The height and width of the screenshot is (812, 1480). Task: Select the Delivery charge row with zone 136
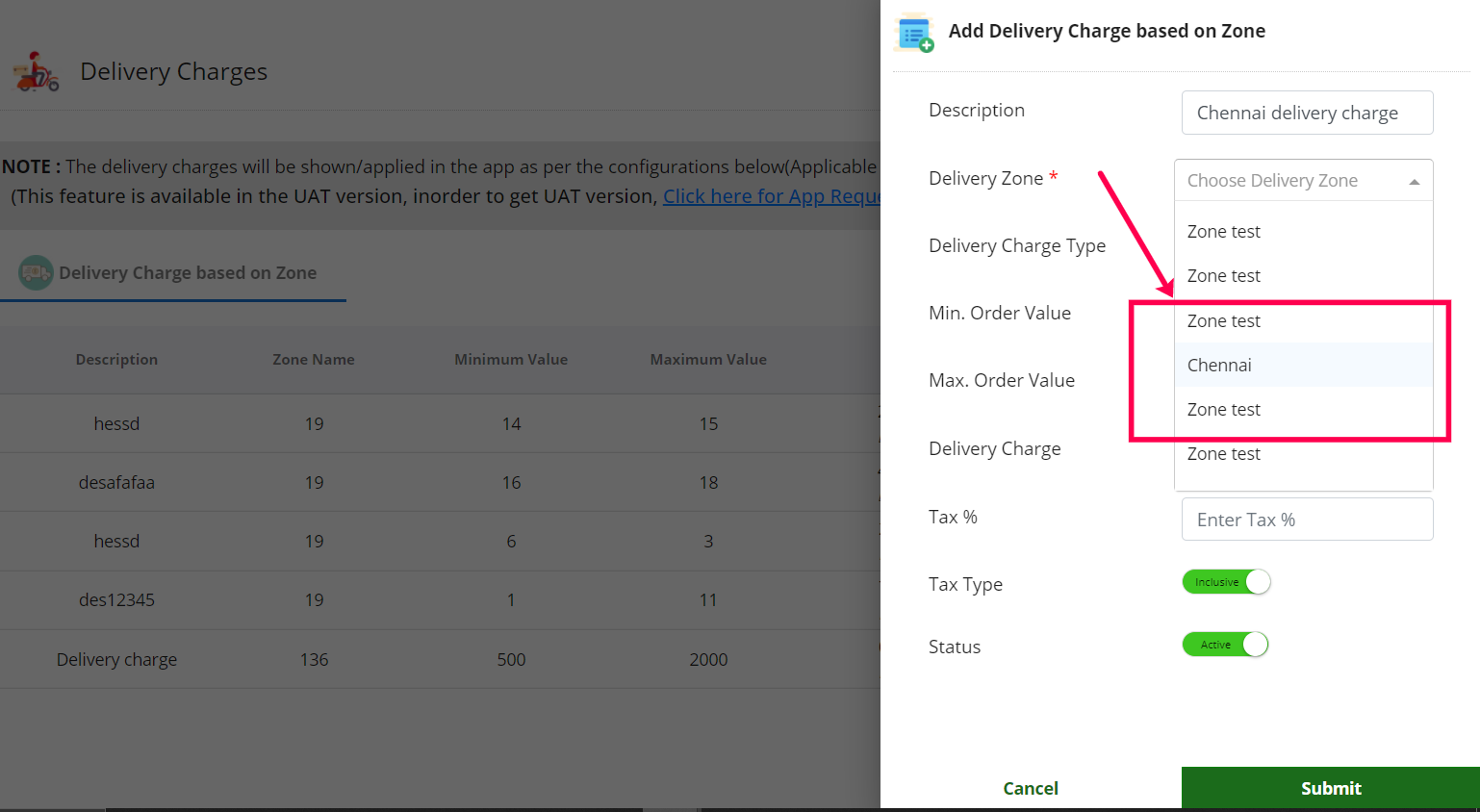(x=116, y=660)
